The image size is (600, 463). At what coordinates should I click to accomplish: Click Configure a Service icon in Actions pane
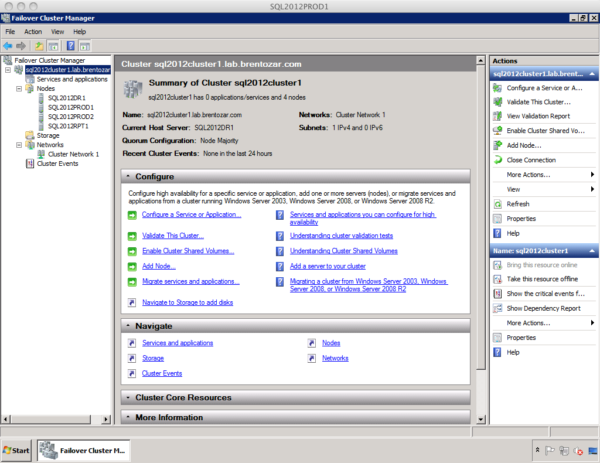(x=497, y=88)
